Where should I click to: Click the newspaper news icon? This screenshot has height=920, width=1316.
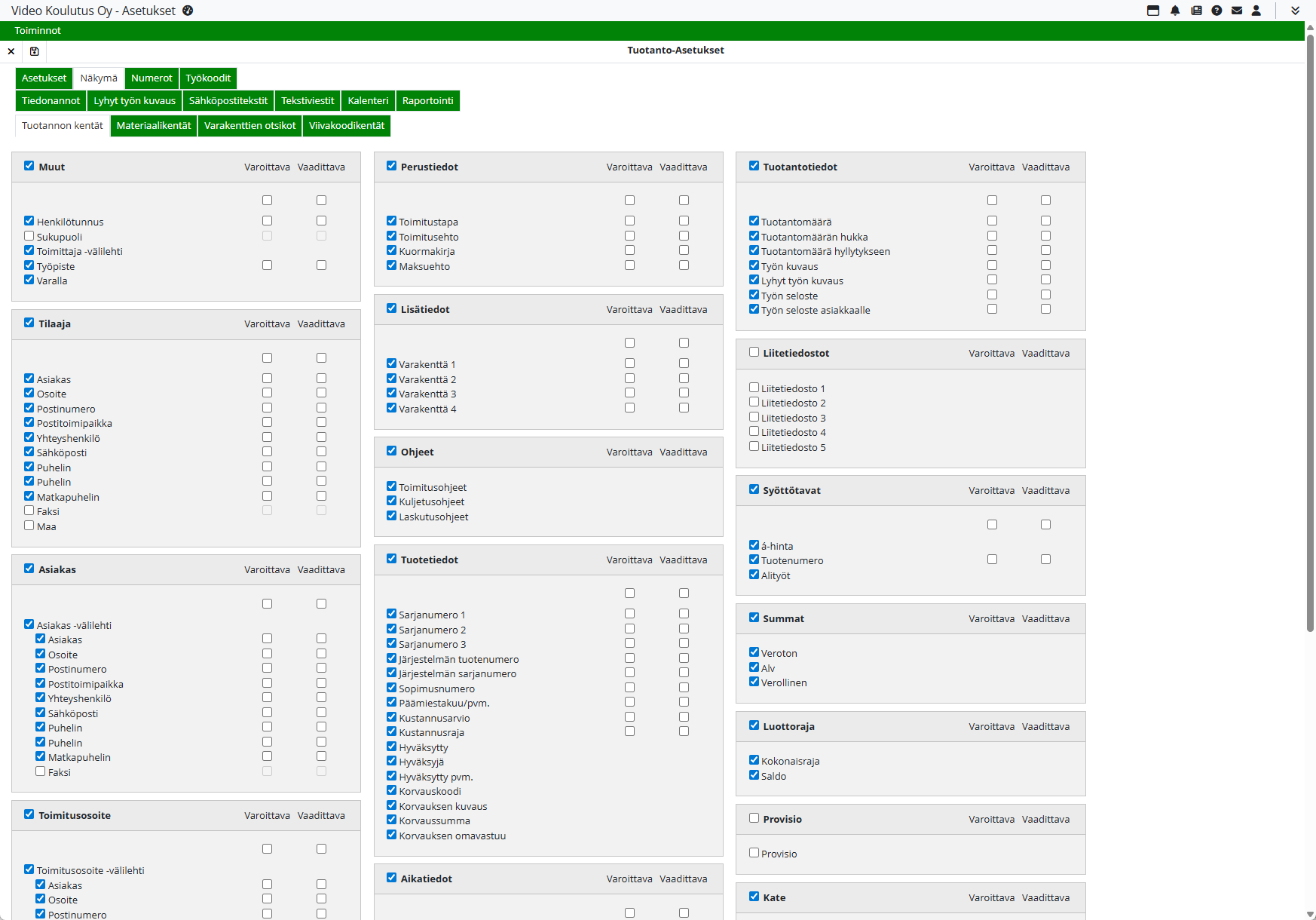tap(1196, 11)
